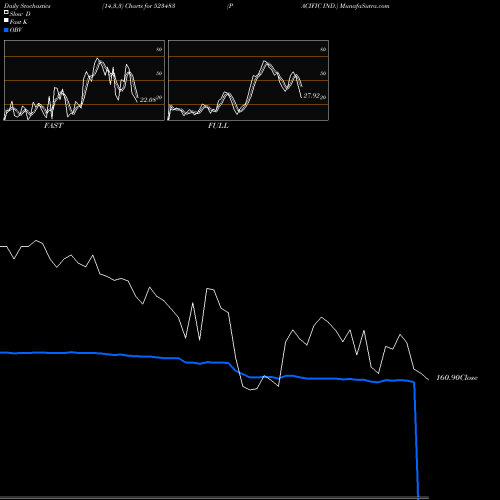Click the Fast K legend text
The width and height of the screenshot is (500, 500).
coord(19,22)
